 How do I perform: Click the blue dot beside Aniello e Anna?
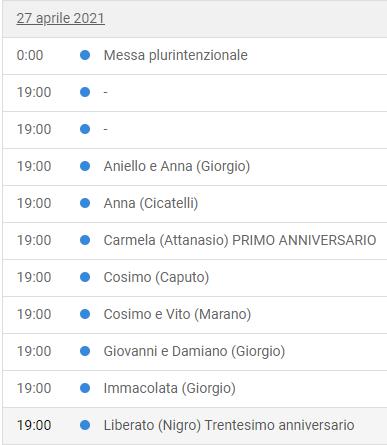pyautogui.click(x=85, y=166)
